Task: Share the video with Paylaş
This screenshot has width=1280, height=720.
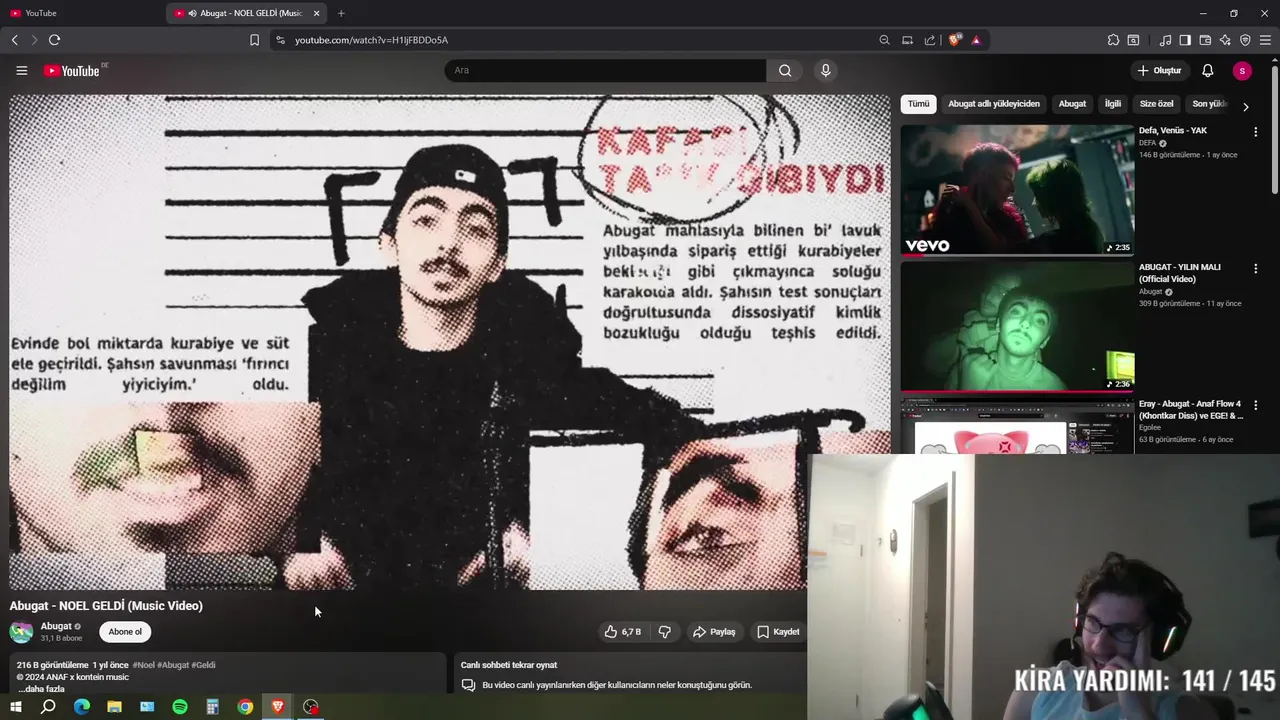Action: pos(714,632)
